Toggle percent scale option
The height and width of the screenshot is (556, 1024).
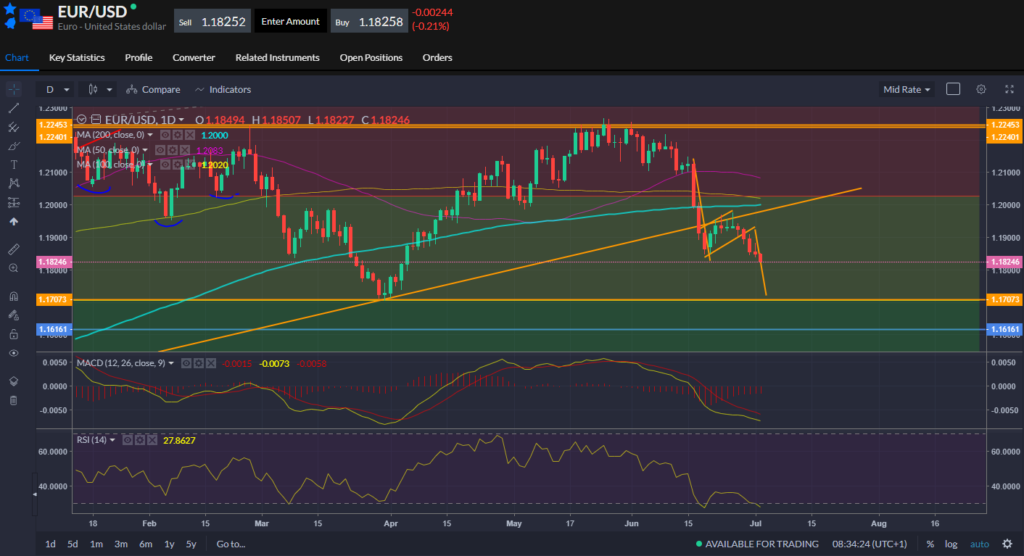tap(930, 544)
